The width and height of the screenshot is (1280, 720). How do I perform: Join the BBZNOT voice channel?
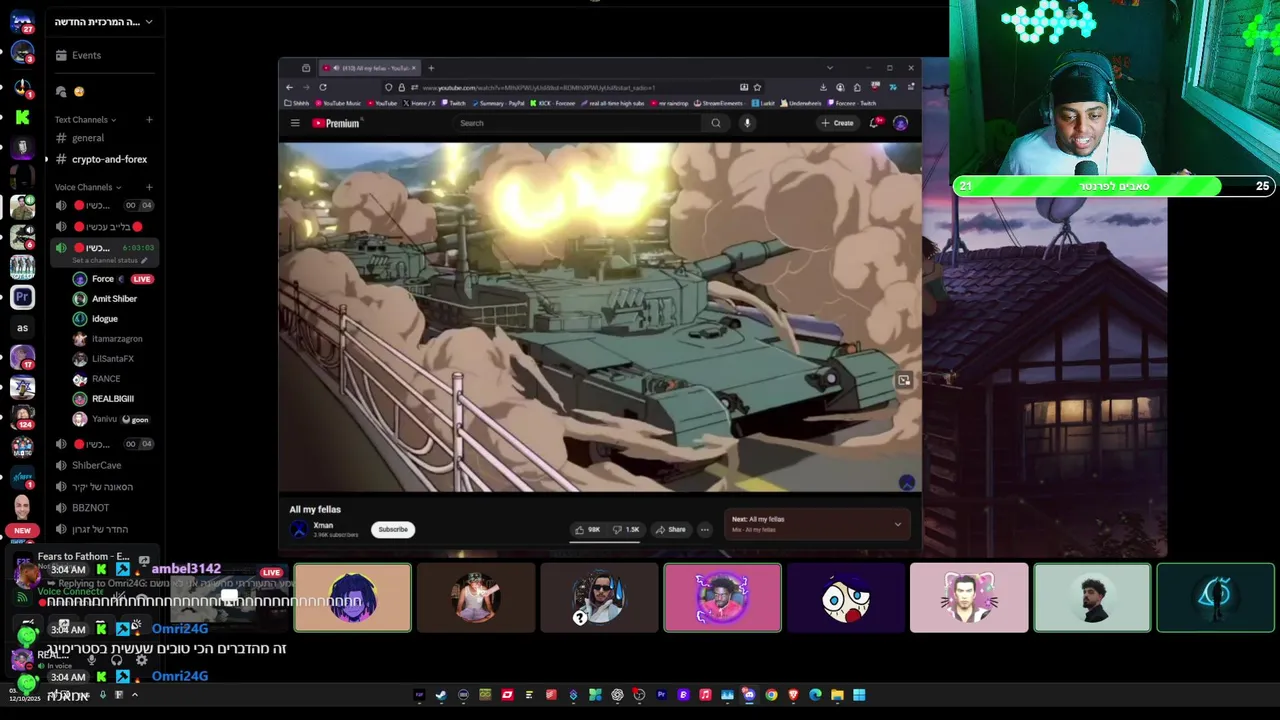click(x=90, y=508)
